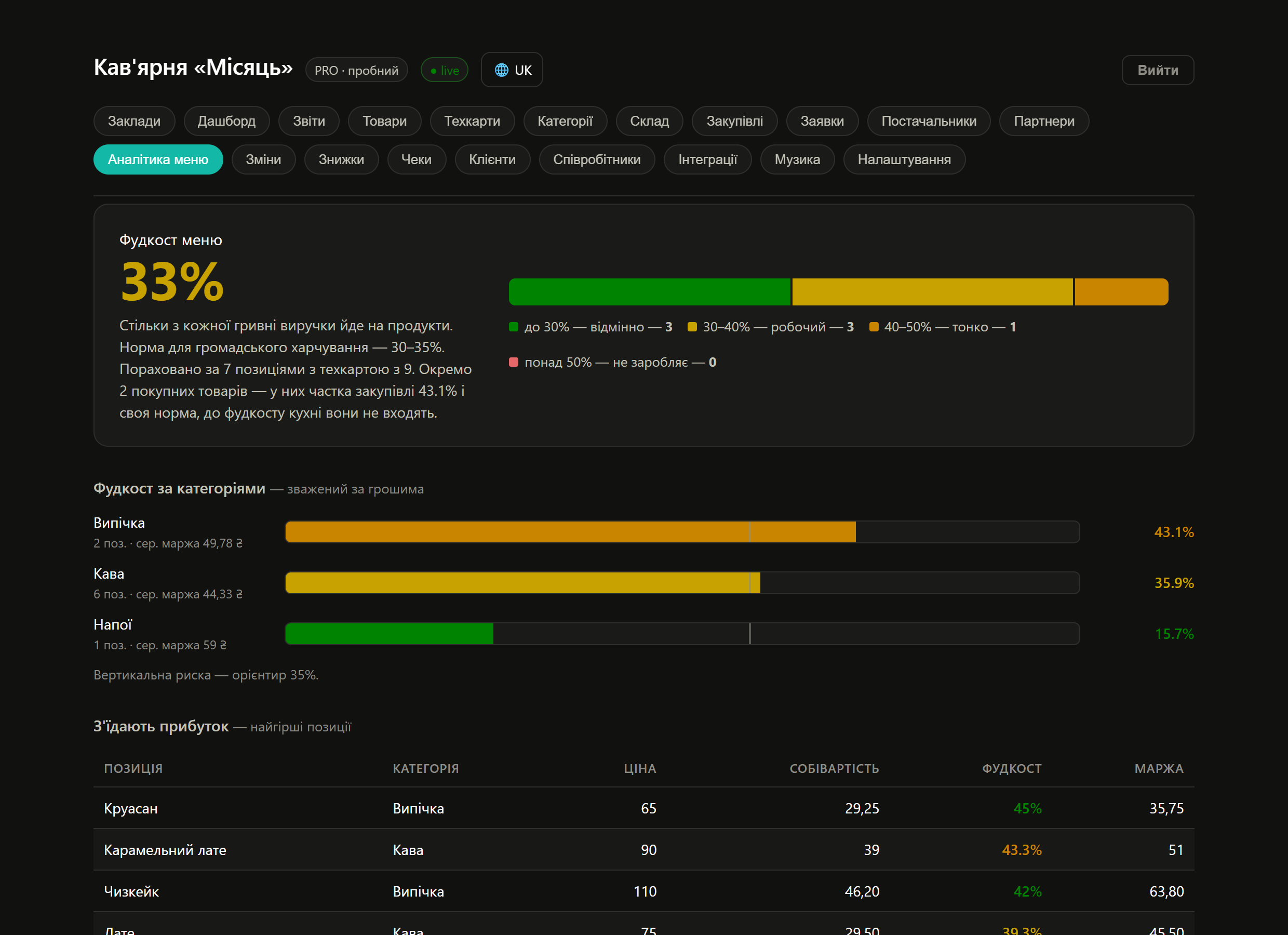Viewport: 1288px width, 935px height.
Task: Open the Техкарти tab
Action: click(x=472, y=121)
